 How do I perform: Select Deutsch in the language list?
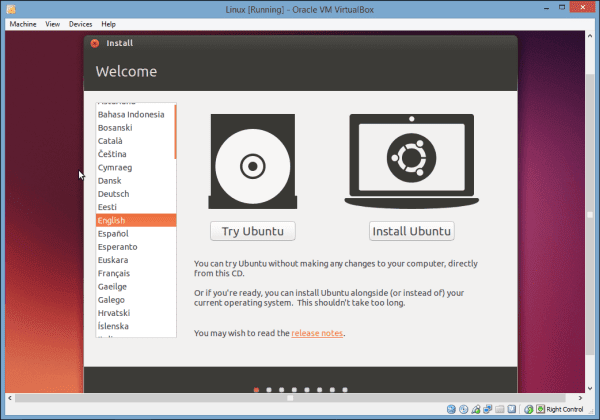click(135, 194)
